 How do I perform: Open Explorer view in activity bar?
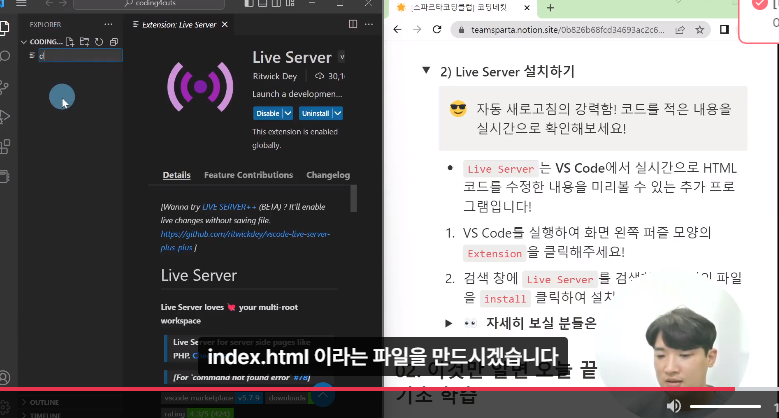pos(4,28)
